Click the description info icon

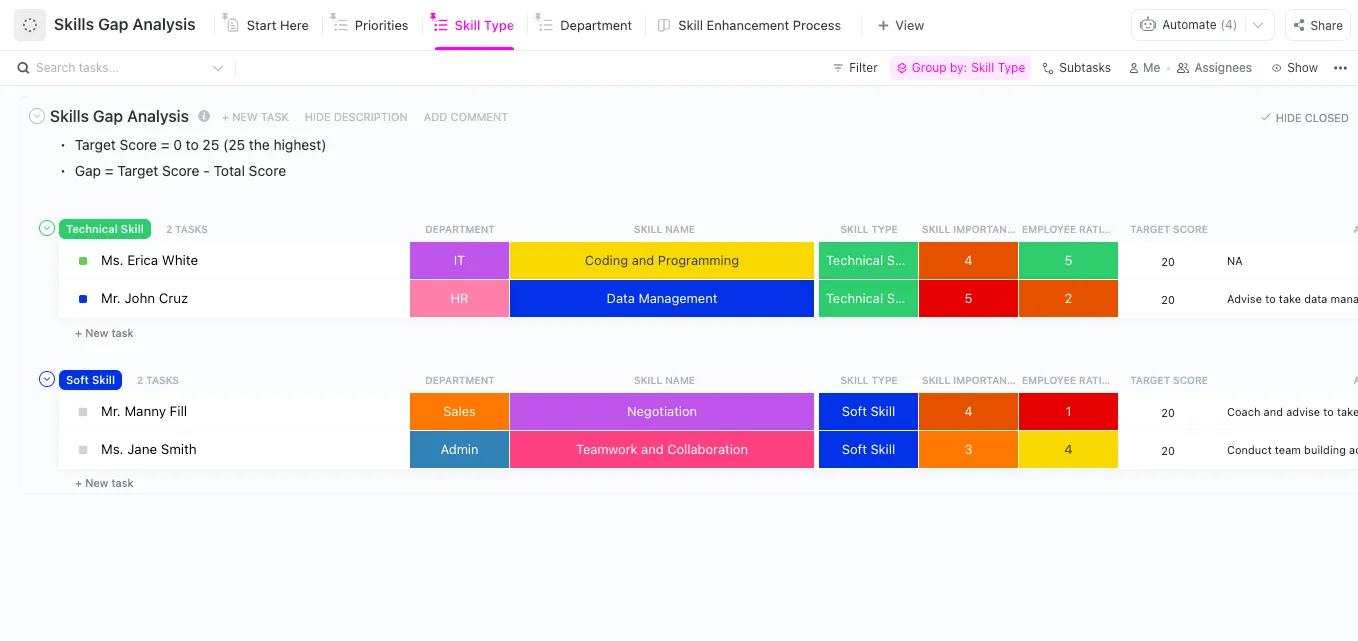pos(204,116)
